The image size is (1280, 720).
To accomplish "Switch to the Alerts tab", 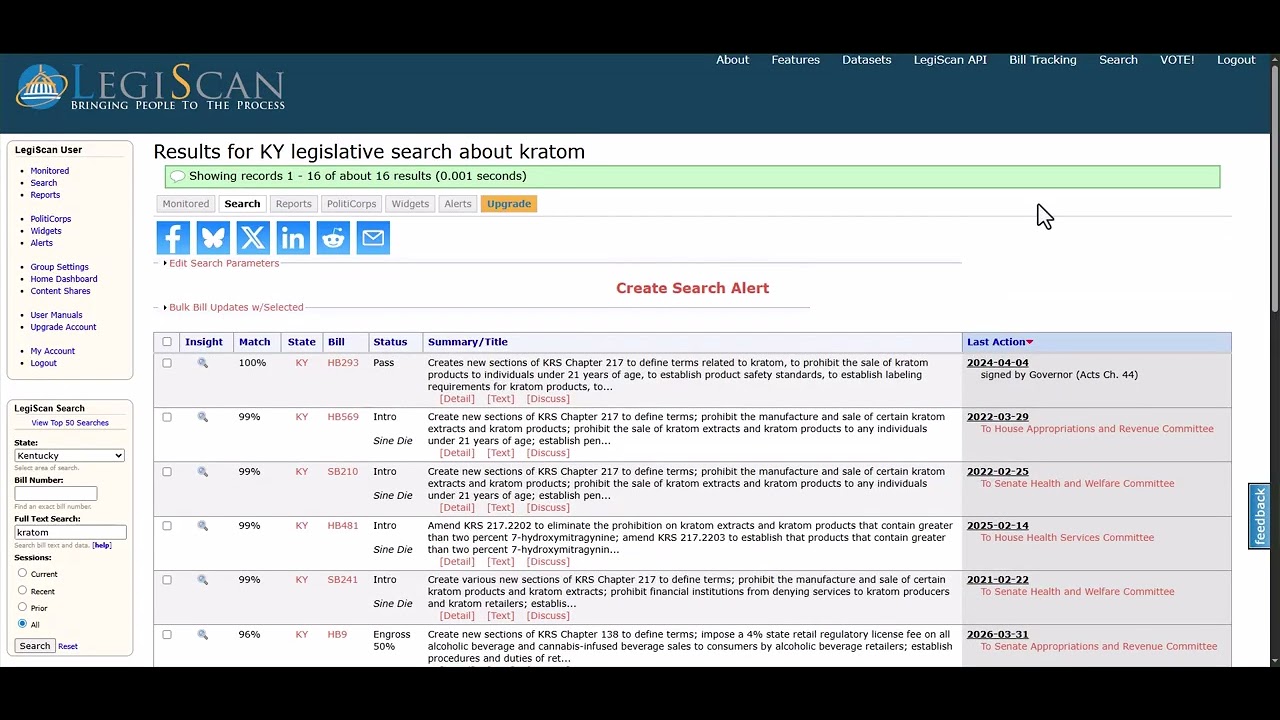I will [458, 204].
